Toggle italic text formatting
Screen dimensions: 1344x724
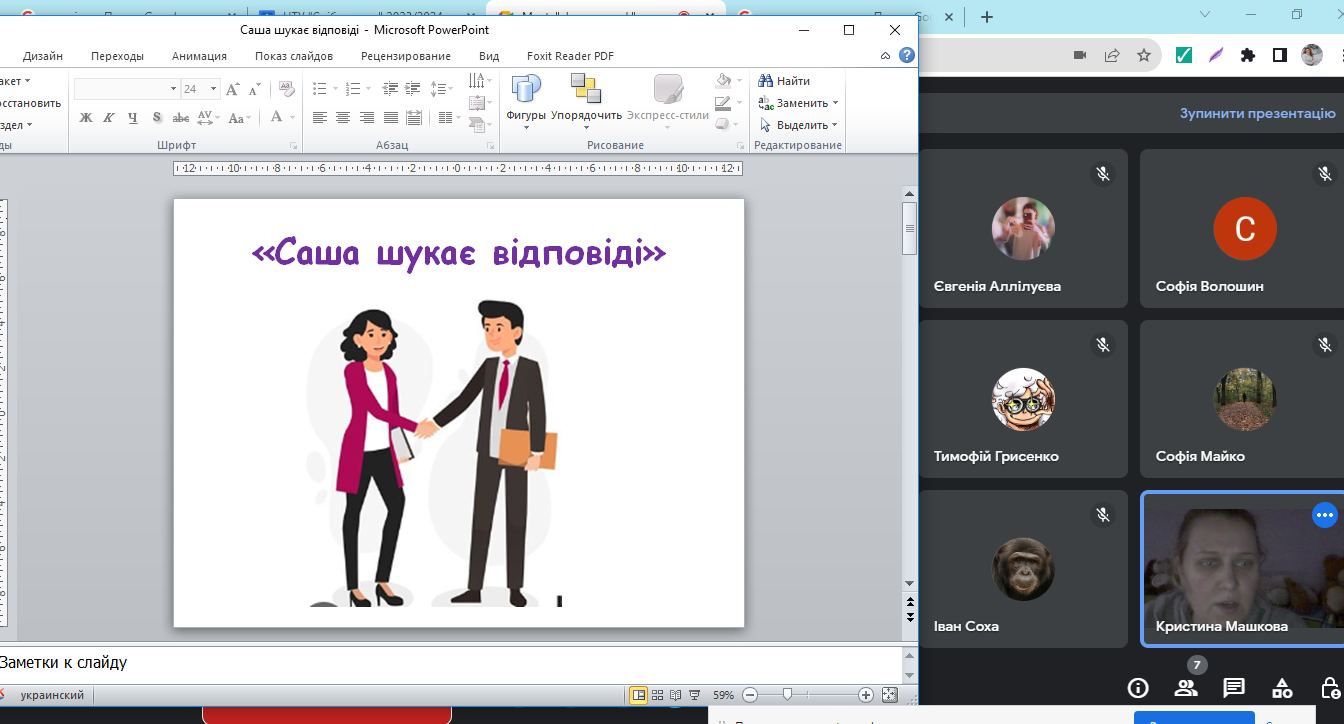click(109, 117)
